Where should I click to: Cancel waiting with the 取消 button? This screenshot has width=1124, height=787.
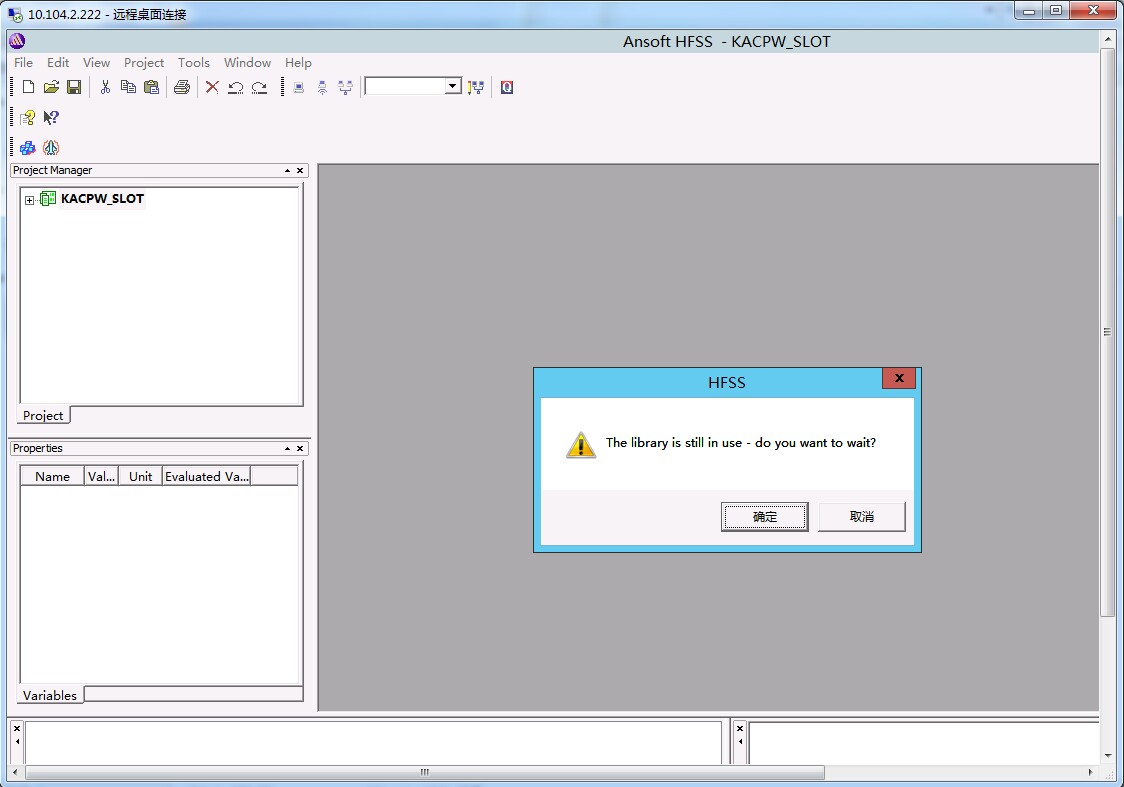coord(862,517)
